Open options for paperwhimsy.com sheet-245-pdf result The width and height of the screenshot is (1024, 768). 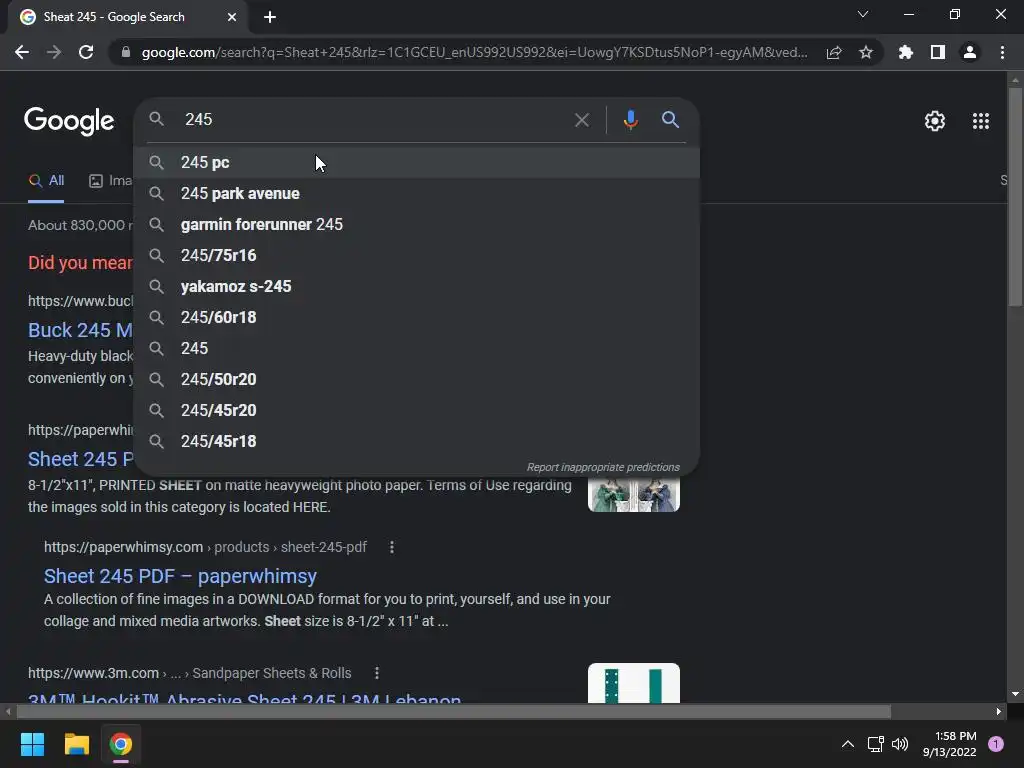click(x=392, y=547)
